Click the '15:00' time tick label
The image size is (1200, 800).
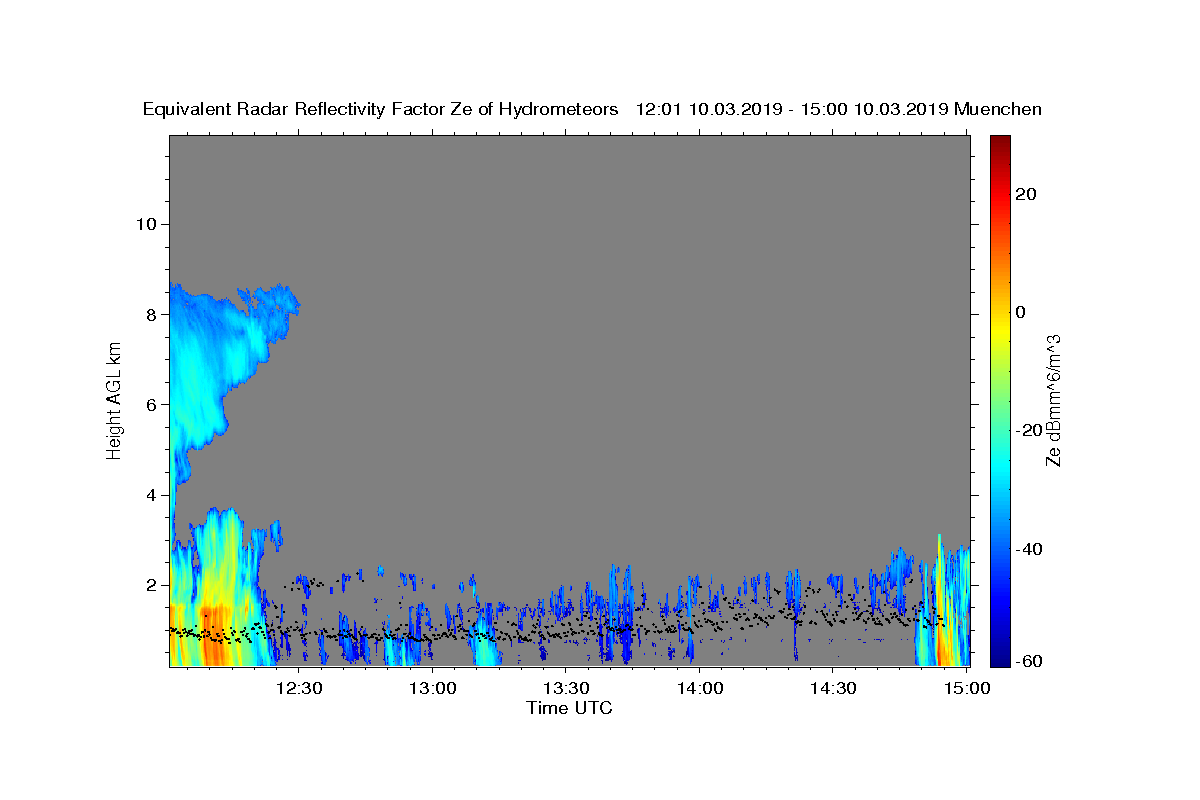coord(967,688)
